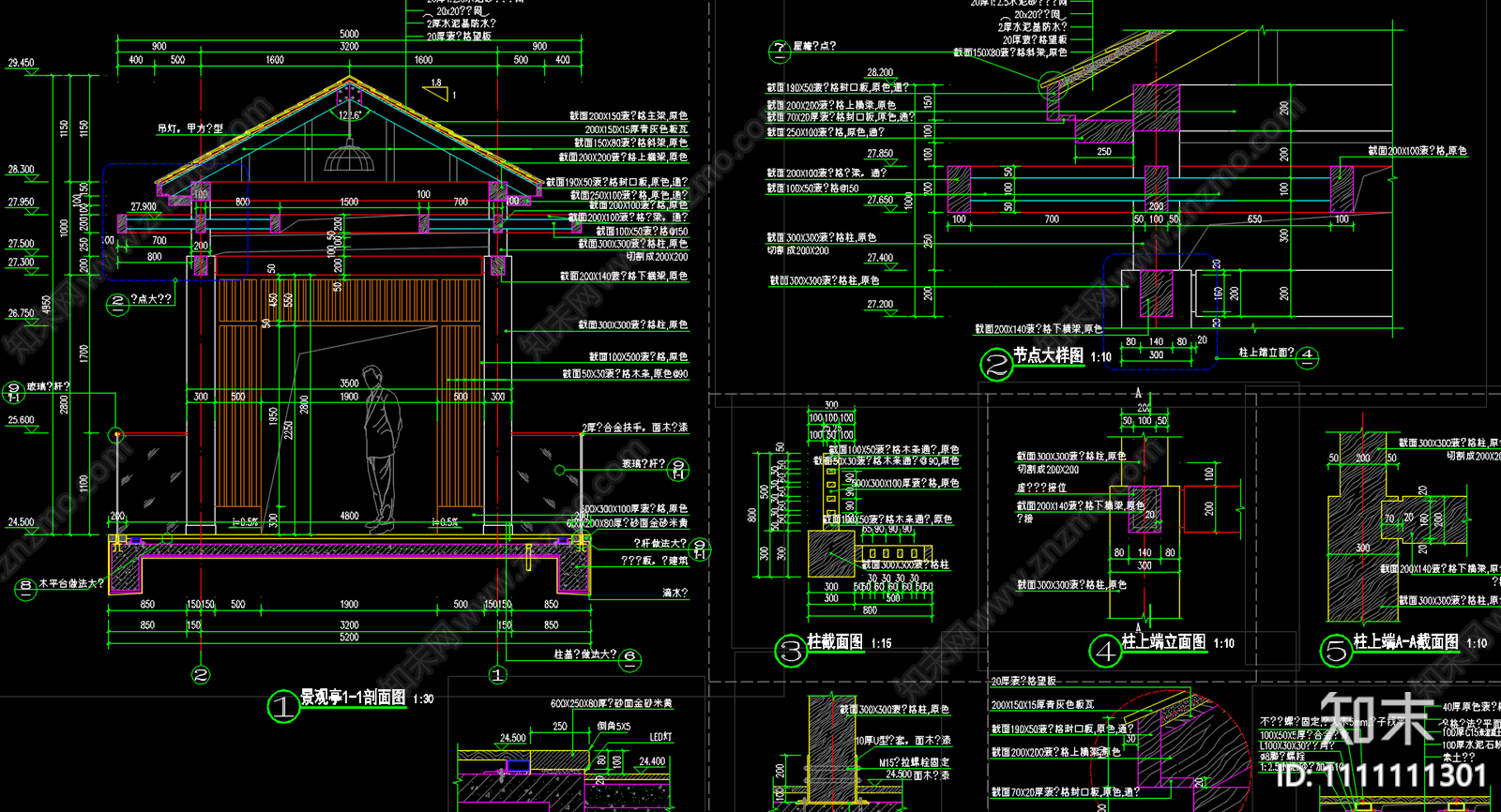Image resolution: width=1501 pixels, height=812 pixels.
Task: Click the '屋檐?点?' callout label
Action: 814,45
